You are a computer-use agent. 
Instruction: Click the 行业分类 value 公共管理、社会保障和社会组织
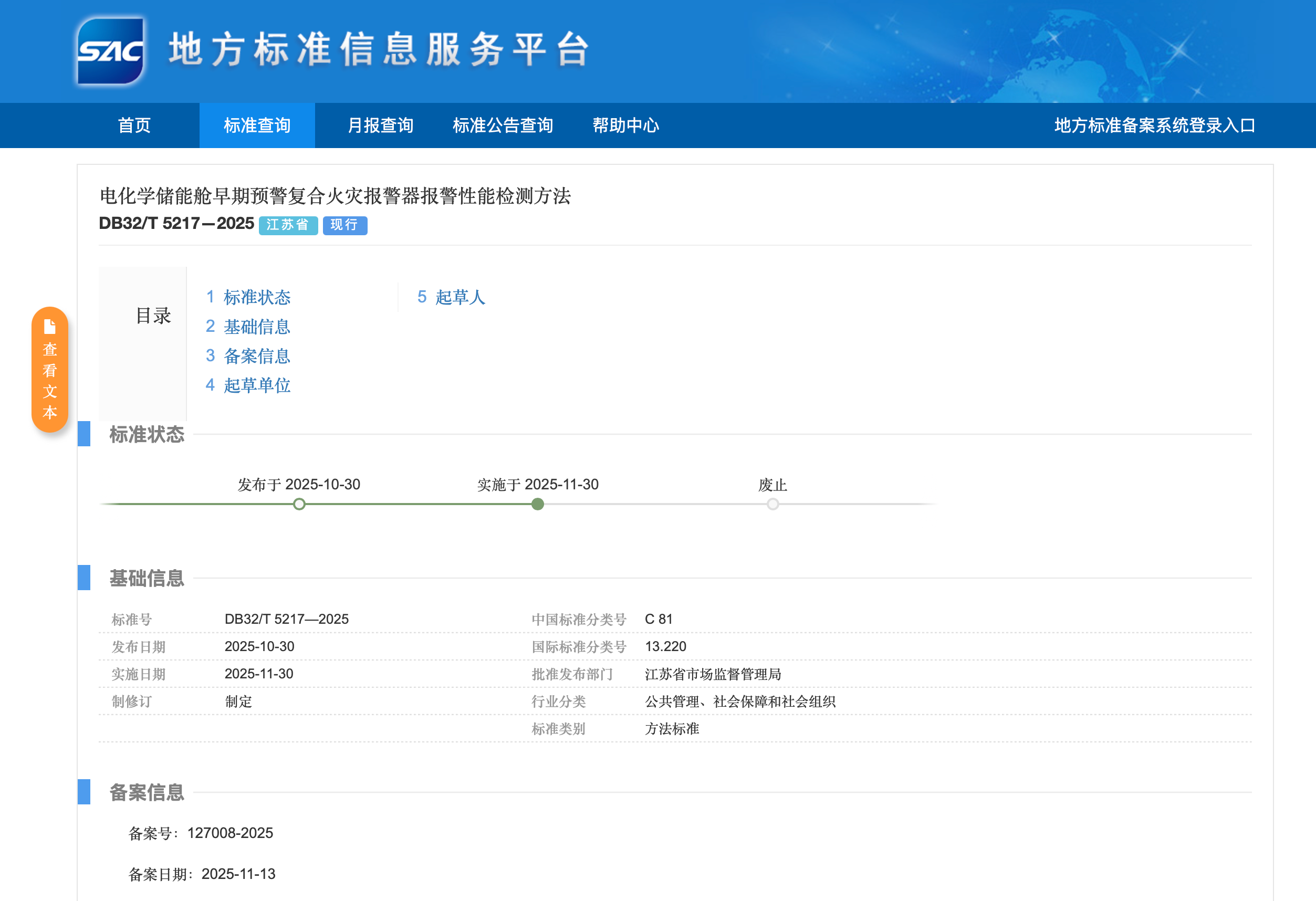[x=740, y=701]
